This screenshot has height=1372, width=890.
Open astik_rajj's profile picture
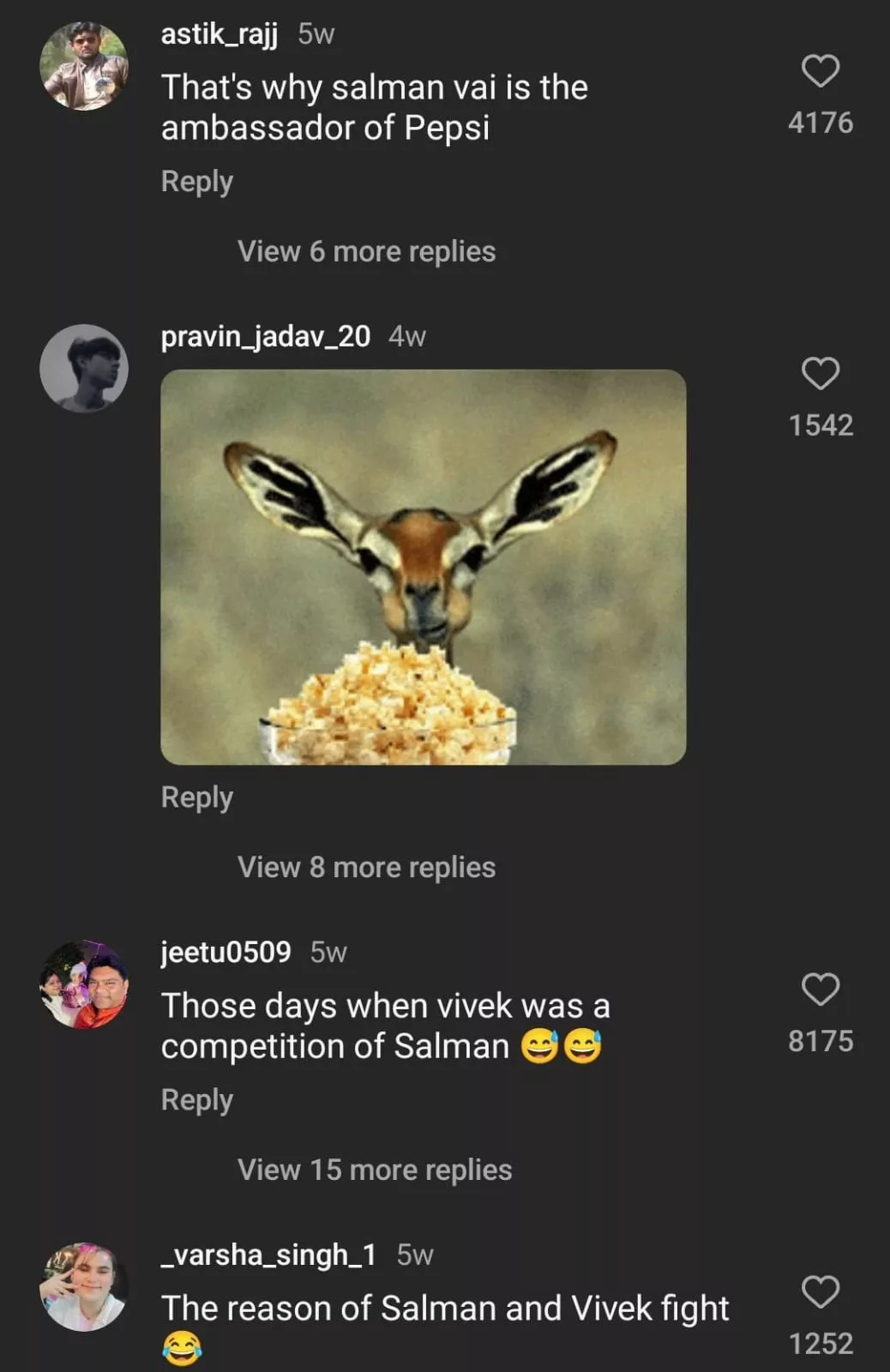84,66
